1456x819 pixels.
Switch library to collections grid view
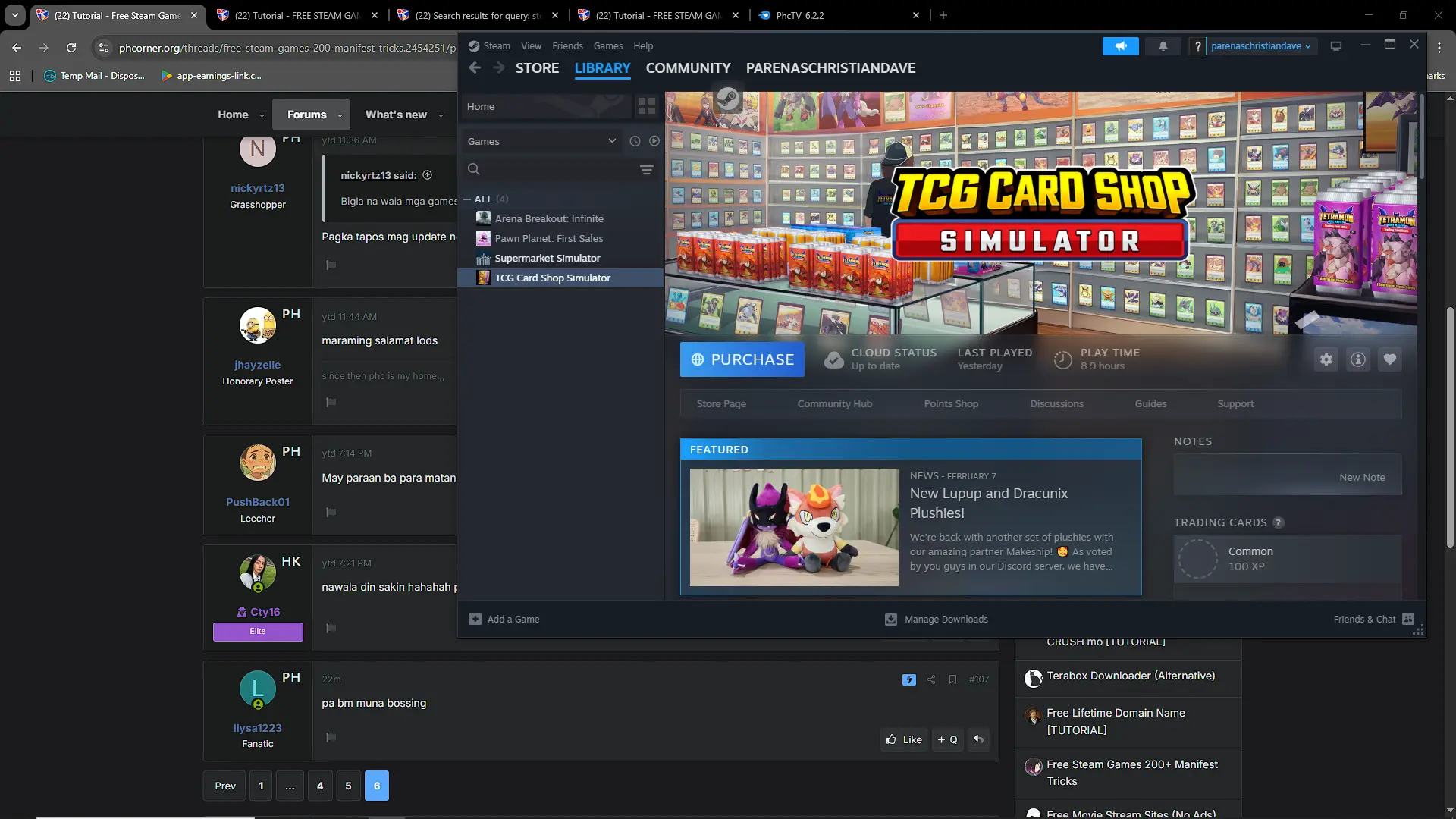click(x=647, y=106)
